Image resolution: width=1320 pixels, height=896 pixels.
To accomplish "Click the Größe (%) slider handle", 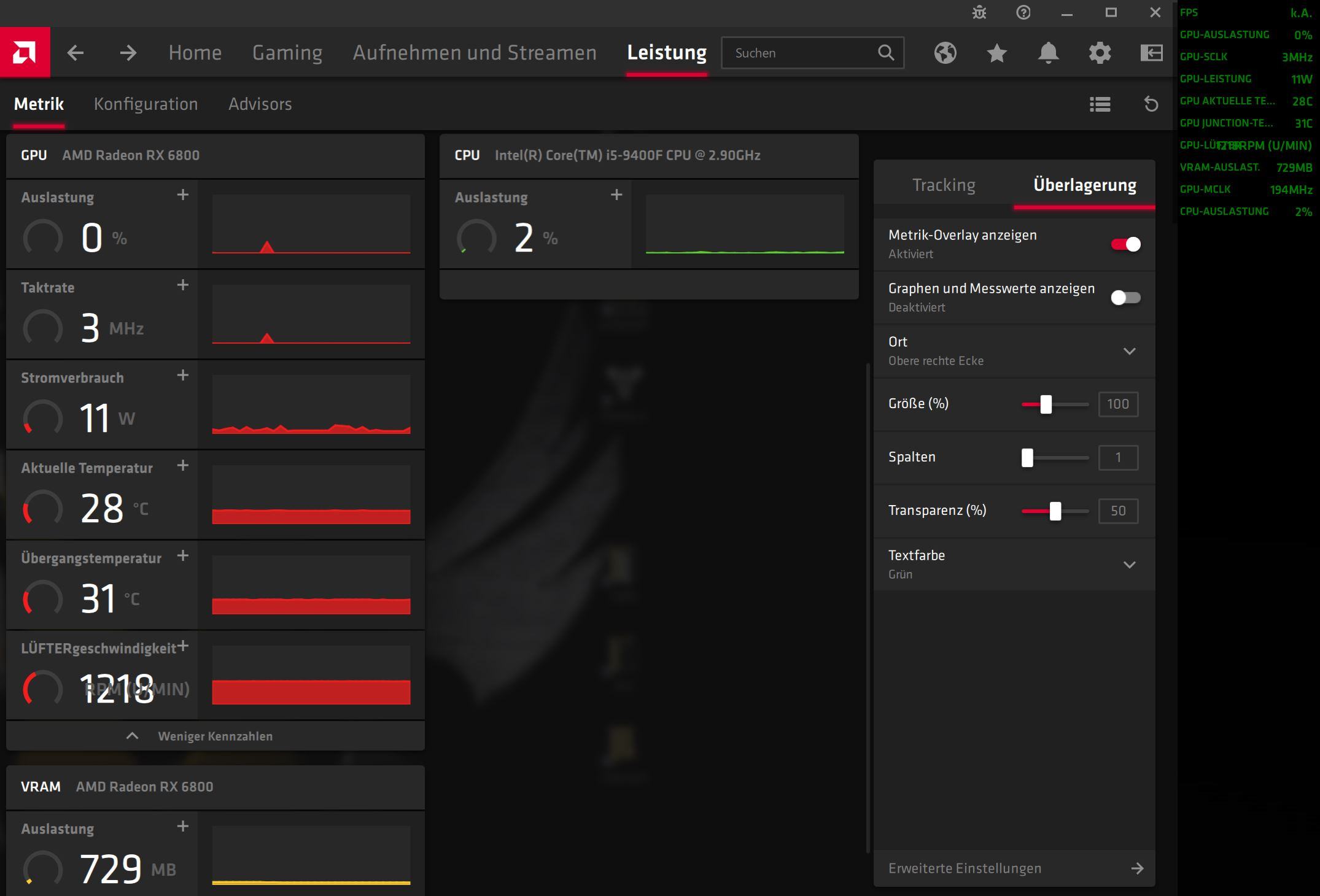I will (x=1046, y=404).
